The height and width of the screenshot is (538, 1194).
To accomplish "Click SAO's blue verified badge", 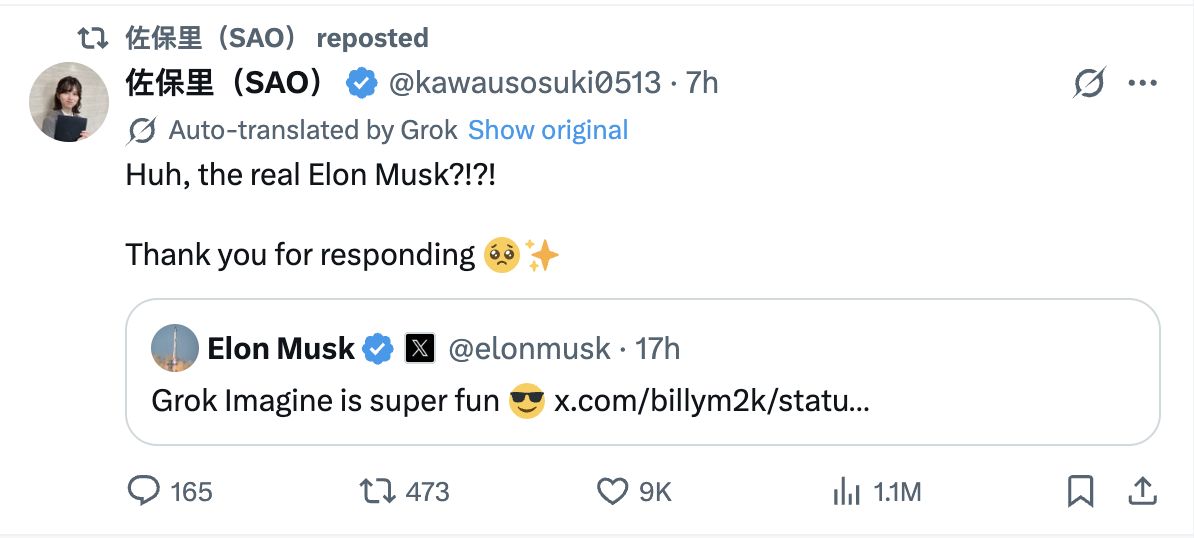I will click(361, 83).
